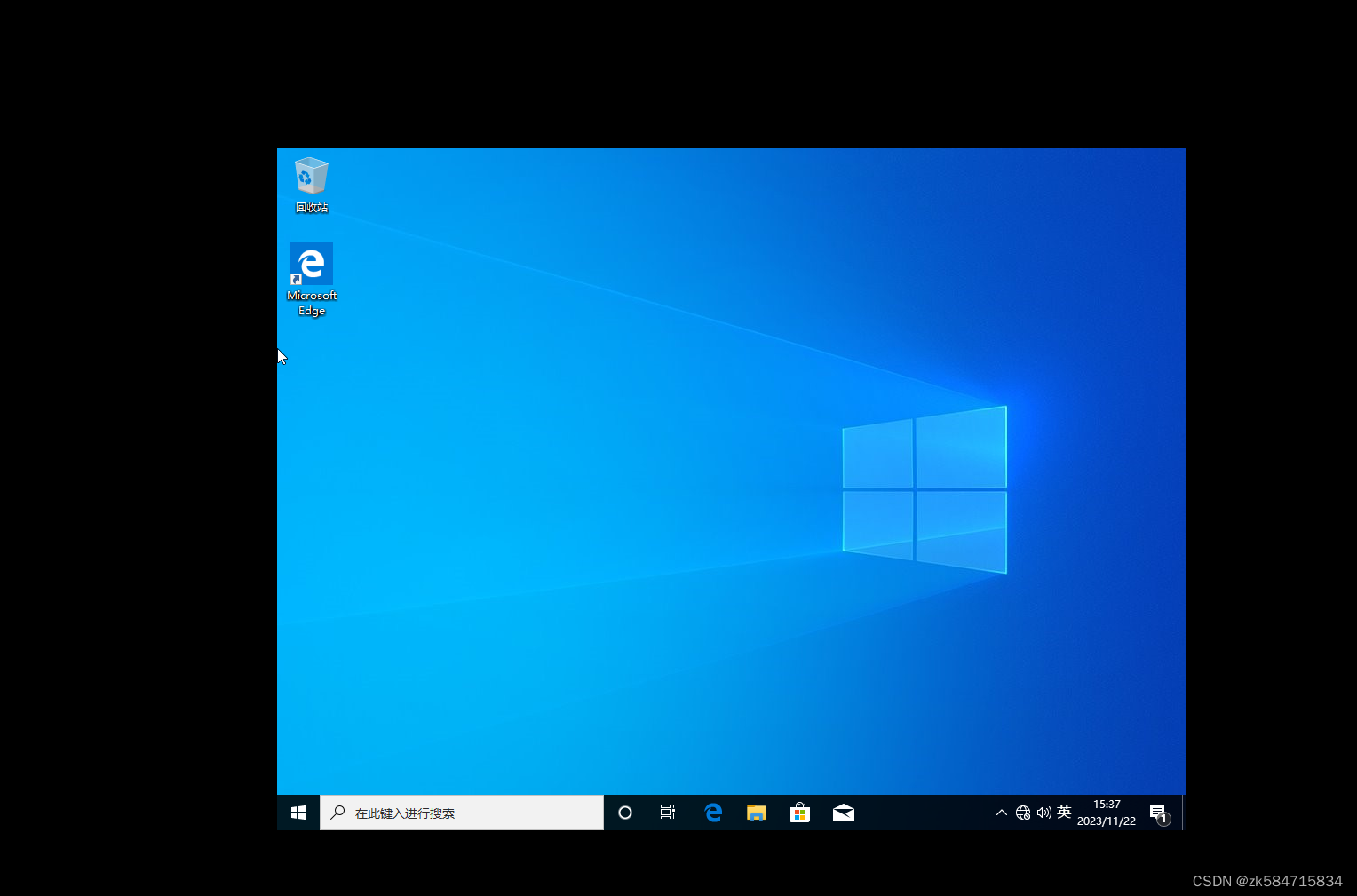
Task: Click the Show Desktop strip
Action: [1184, 813]
